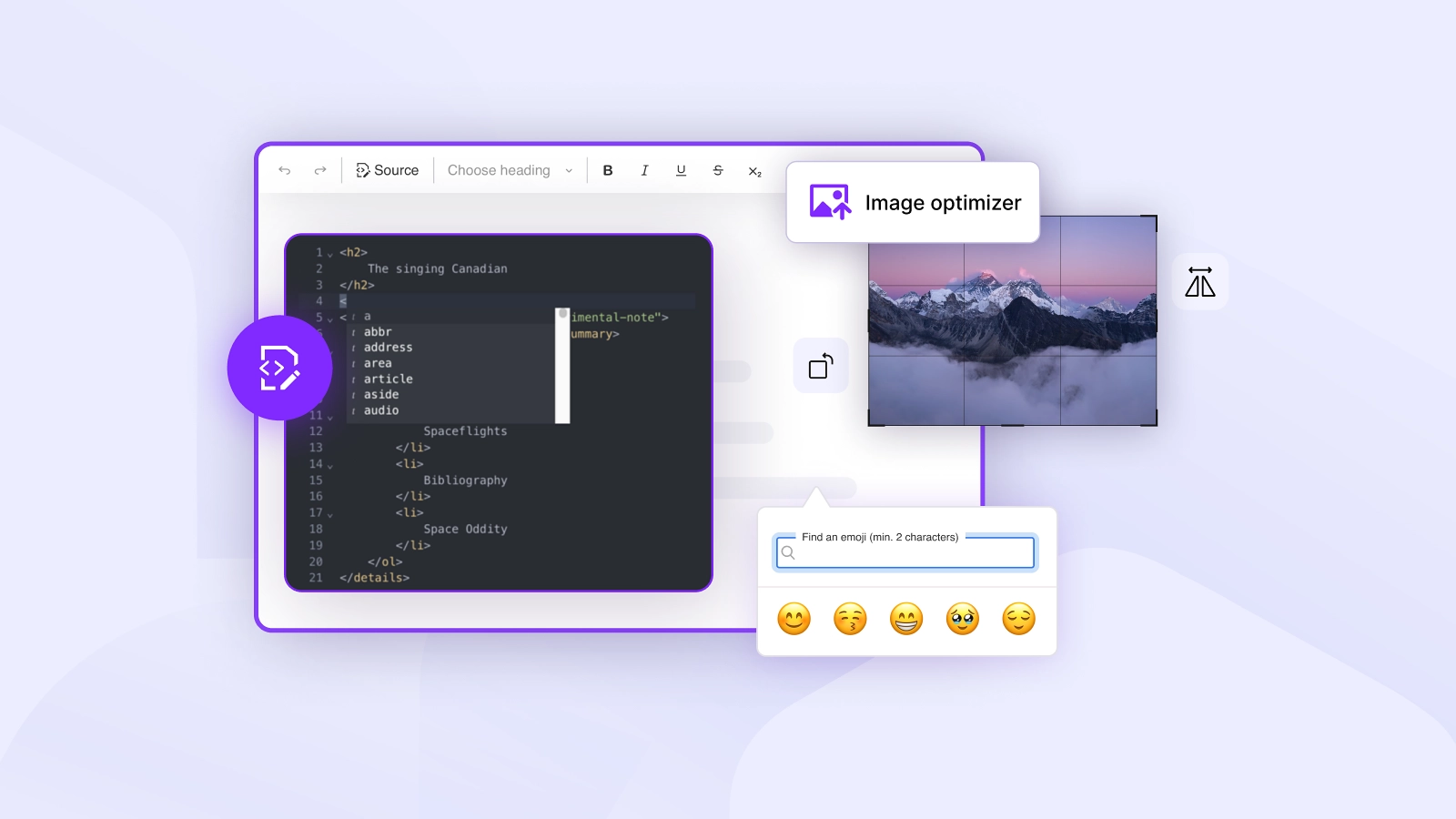1456x819 pixels.
Task: Click the Image optimizer label
Action: pyautogui.click(x=943, y=203)
